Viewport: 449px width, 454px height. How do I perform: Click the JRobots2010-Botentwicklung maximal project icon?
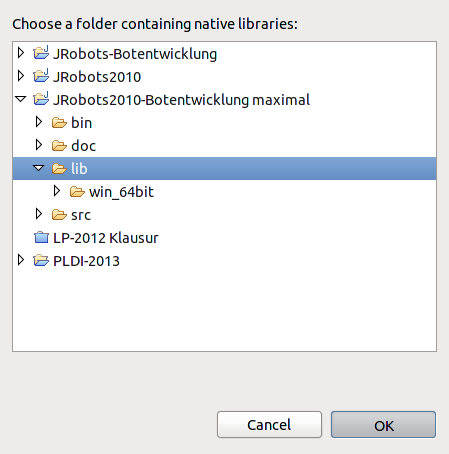41,99
